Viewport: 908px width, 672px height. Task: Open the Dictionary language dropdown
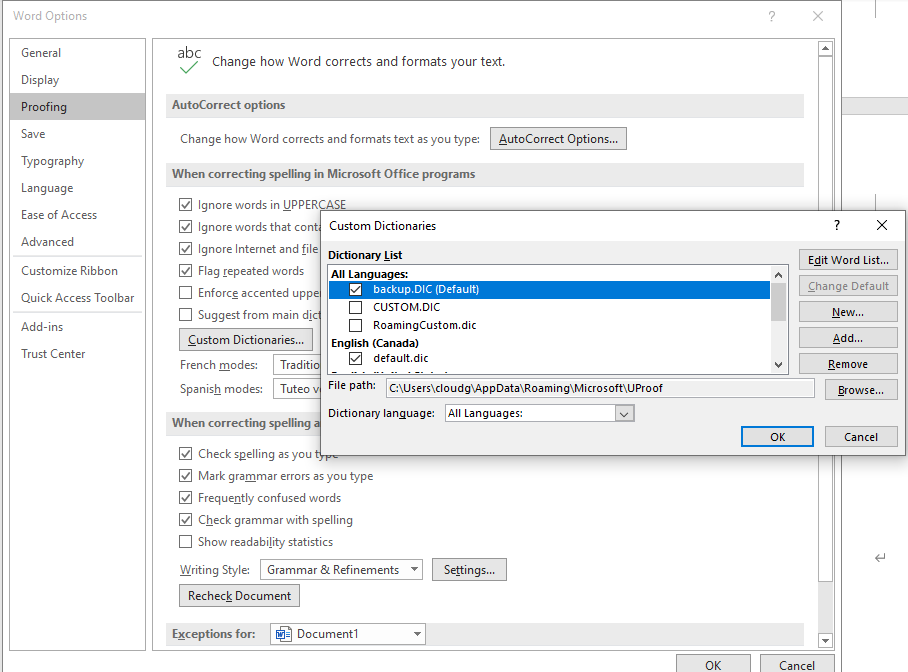pos(624,413)
